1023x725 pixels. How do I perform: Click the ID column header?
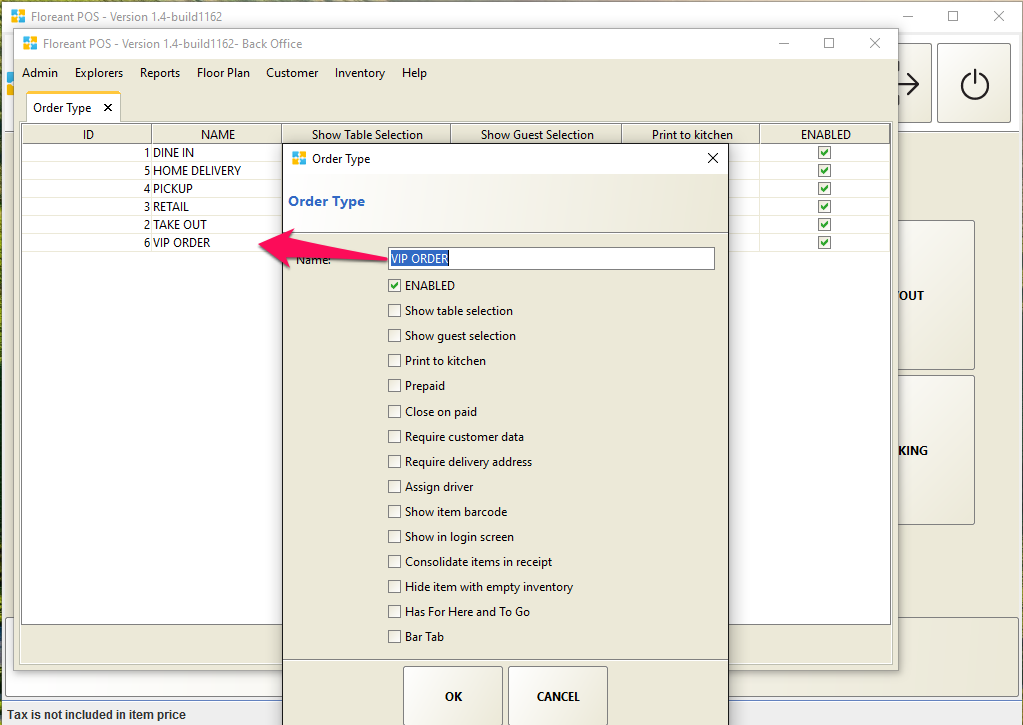click(x=87, y=134)
